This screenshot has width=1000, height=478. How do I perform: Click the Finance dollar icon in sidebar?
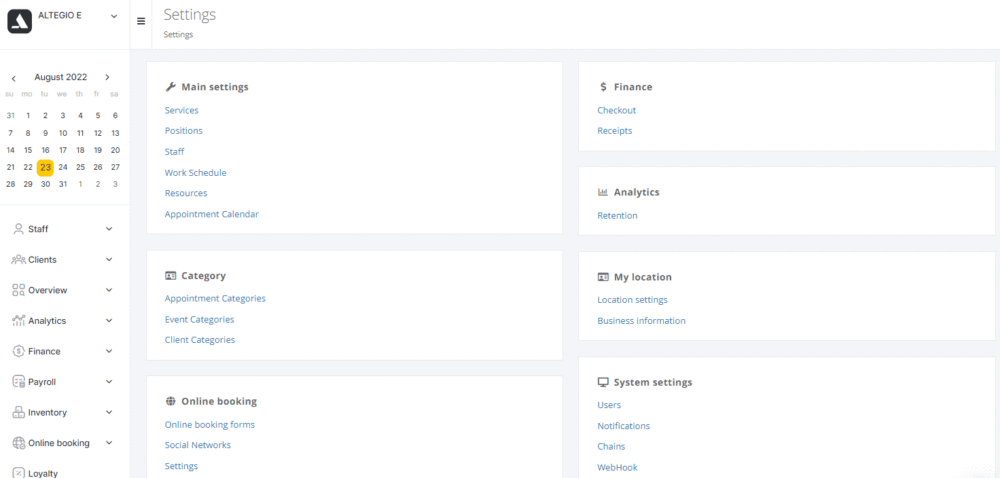point(18,351)
